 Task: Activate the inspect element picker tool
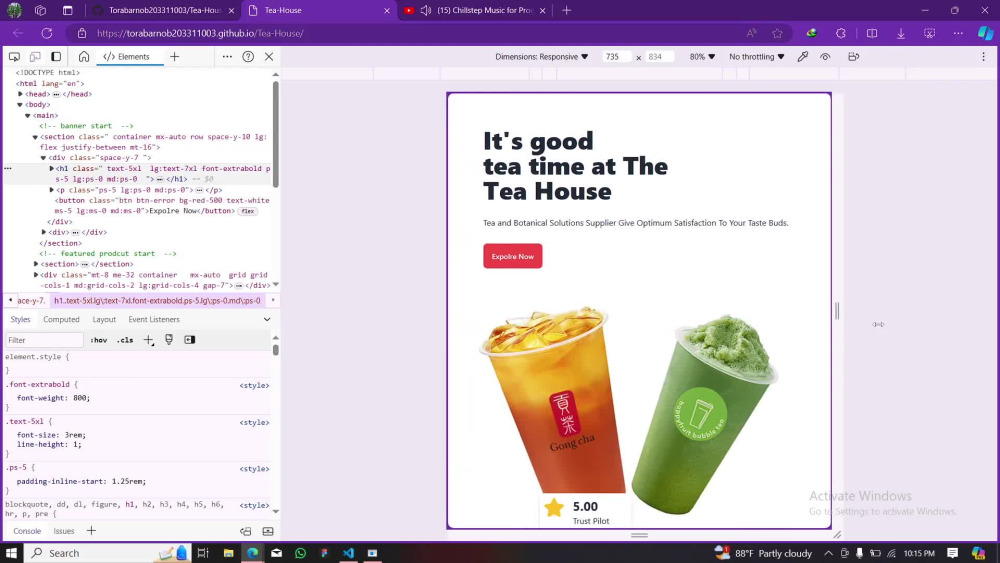pos(14,57)
